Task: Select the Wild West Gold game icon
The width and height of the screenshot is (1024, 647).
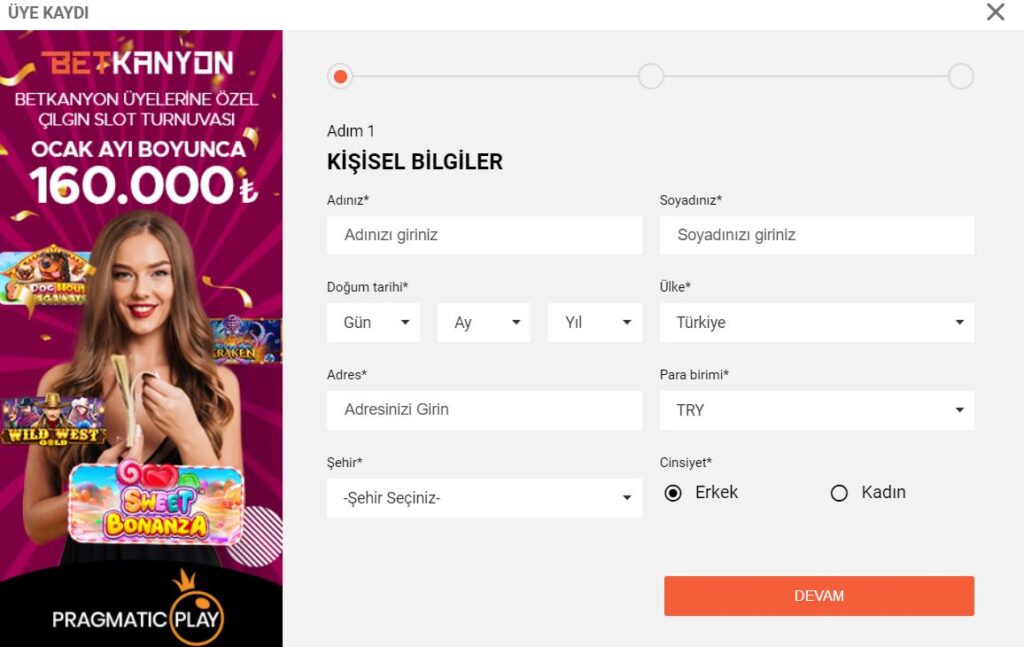Action: (x=53, y=421)
